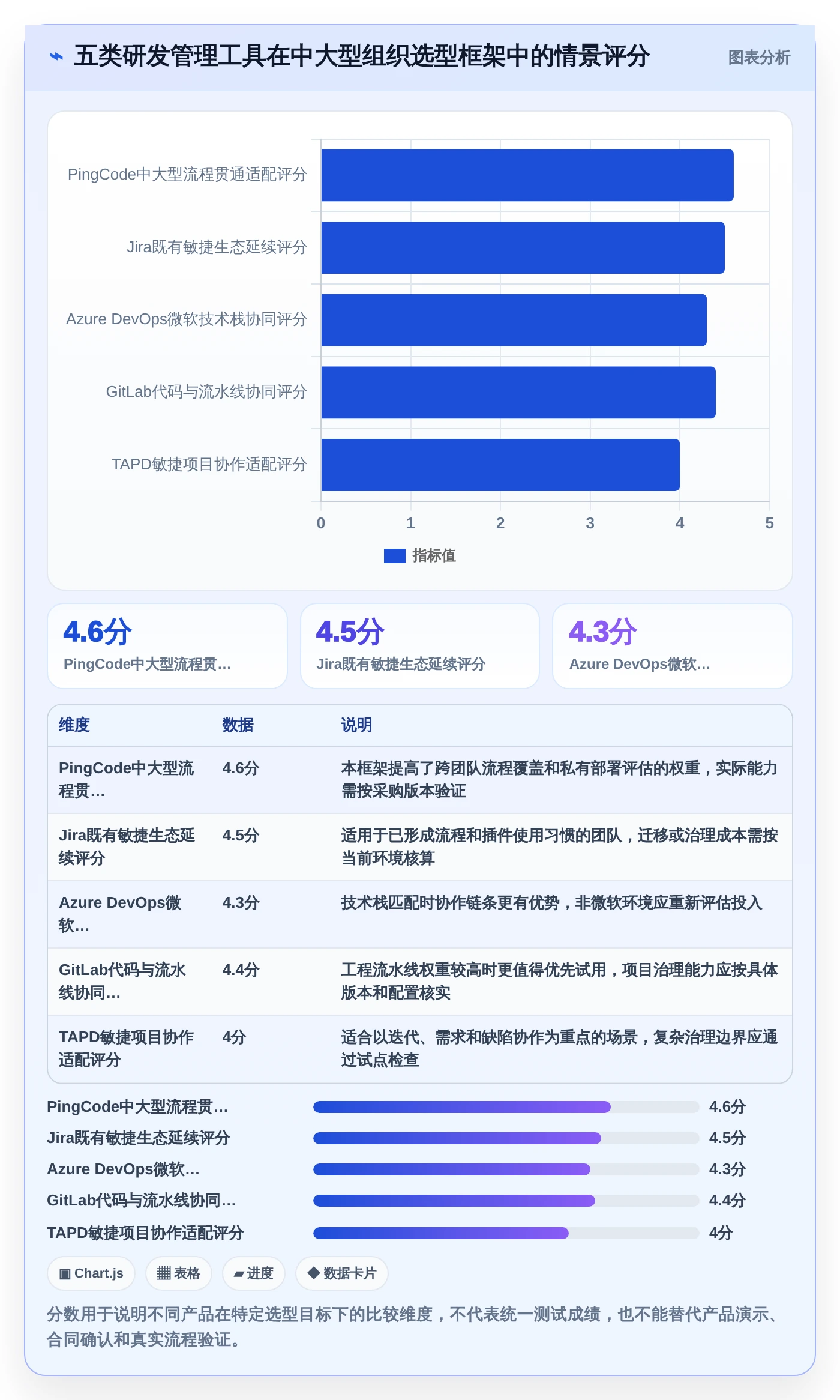
Task: Click the TAPD bar in the chart
Action: (x=500, y=465)
